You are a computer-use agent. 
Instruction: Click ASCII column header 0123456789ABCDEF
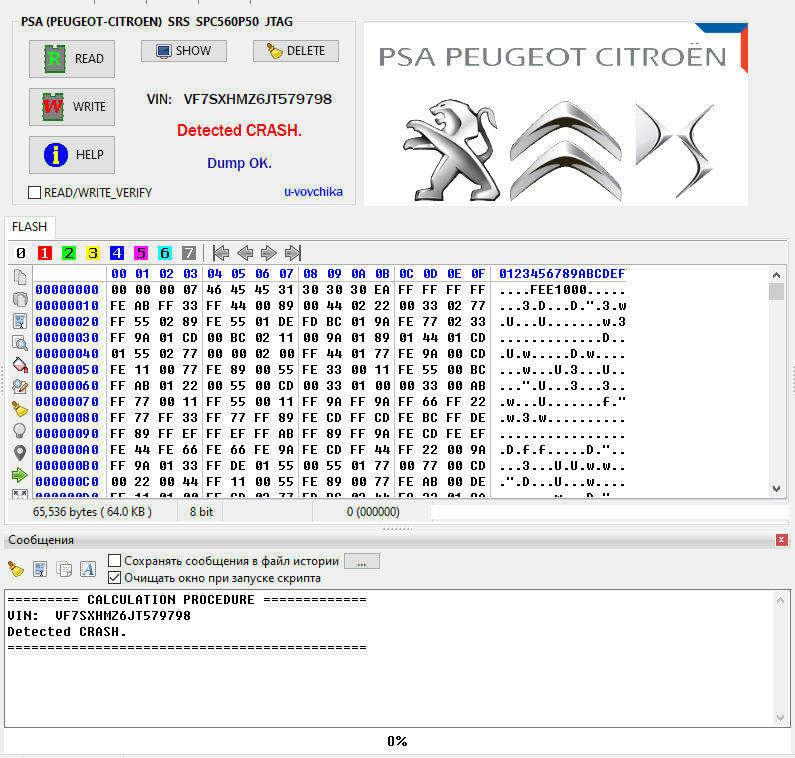(562, 274)
